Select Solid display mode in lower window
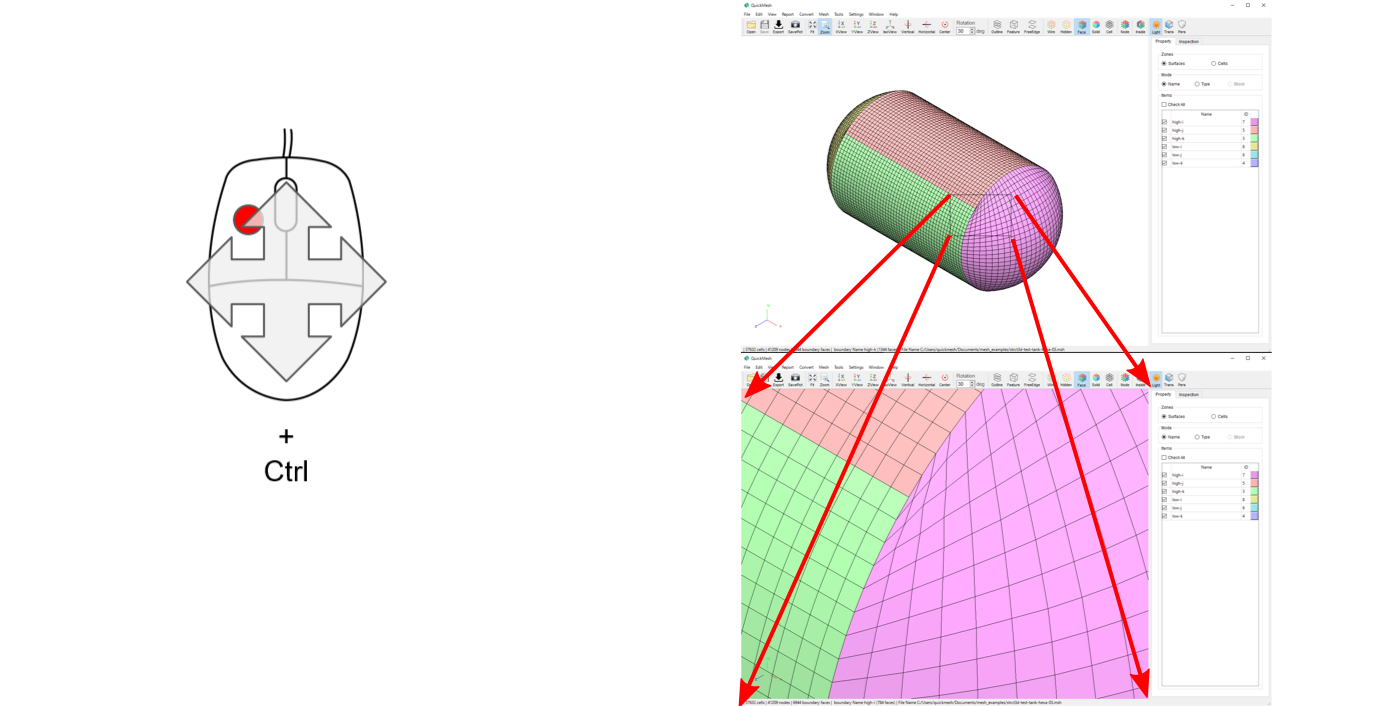The height and width of the screenshot is (706, 1398). [x=1096, y=379]
